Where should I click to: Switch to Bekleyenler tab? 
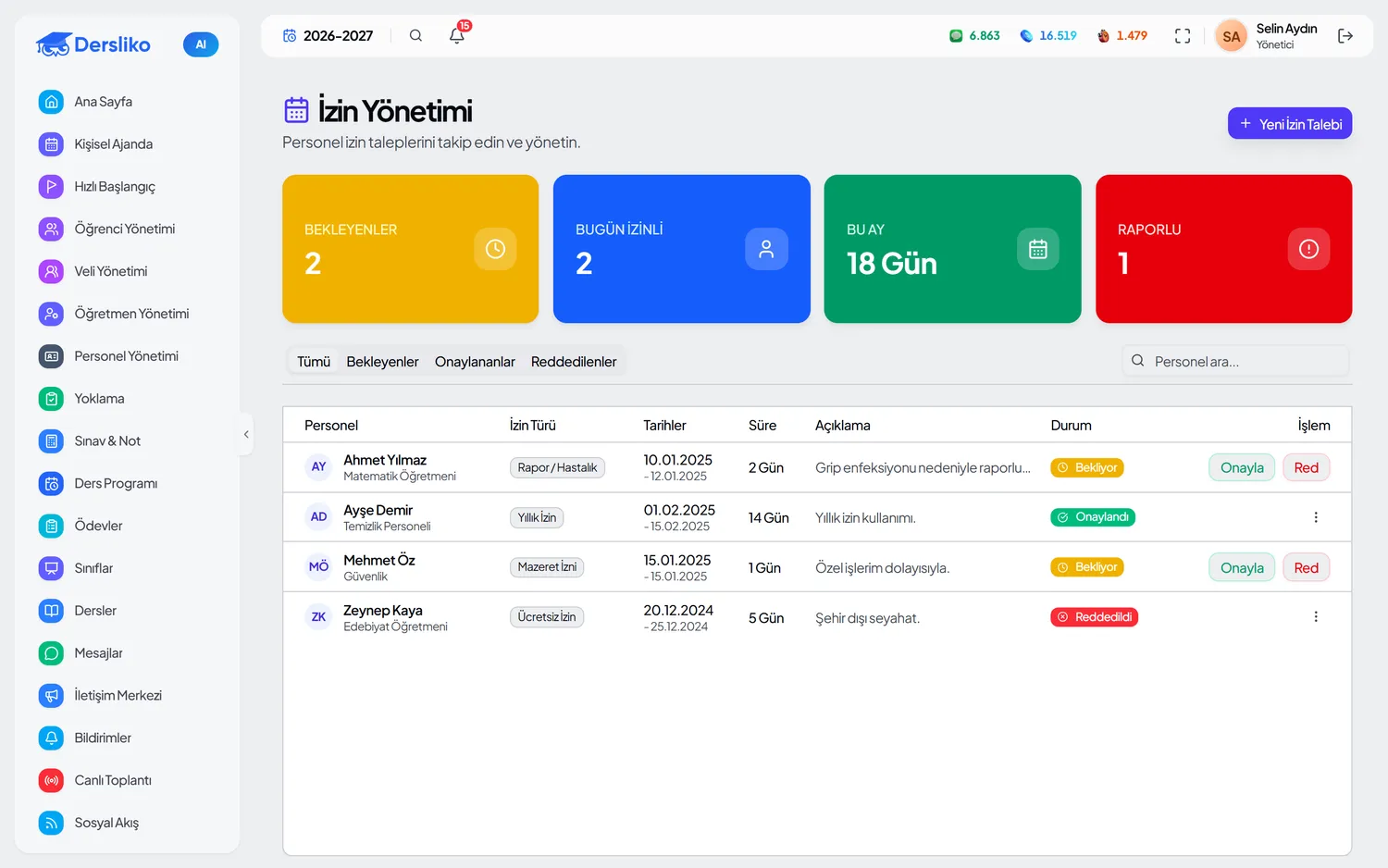point(382,362)
